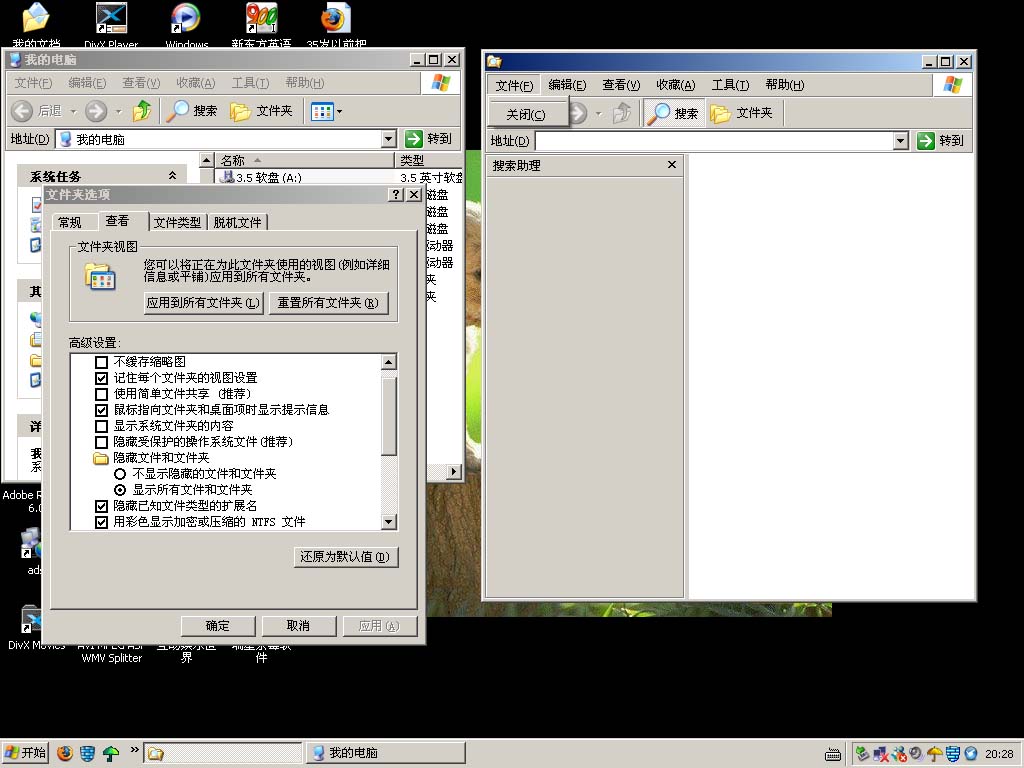Check 'Do not cache thumbnails' (不缓存缩略图)

click(x=101, y=362)
